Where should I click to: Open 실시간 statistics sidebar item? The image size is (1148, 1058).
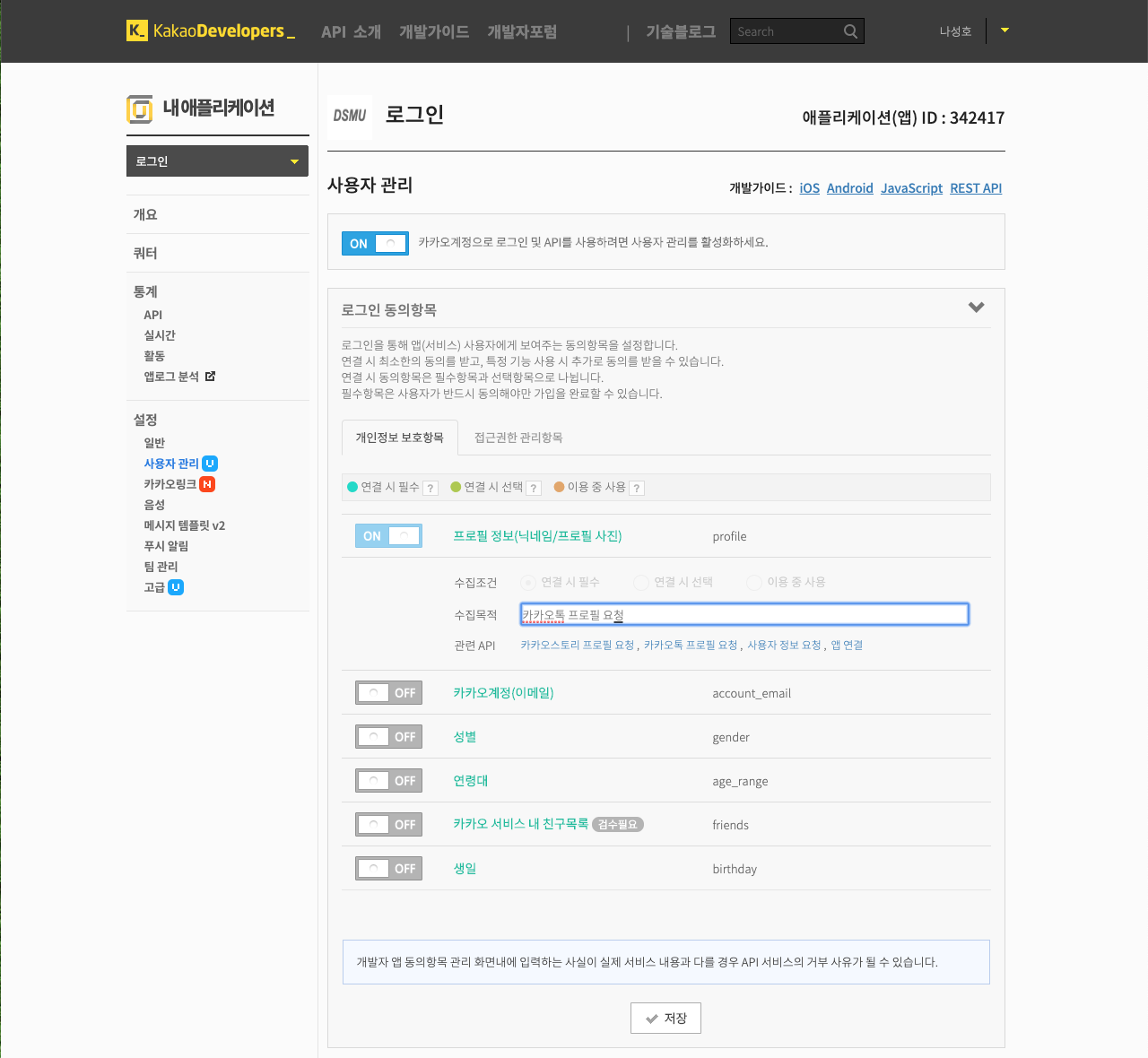coord(160,335)
